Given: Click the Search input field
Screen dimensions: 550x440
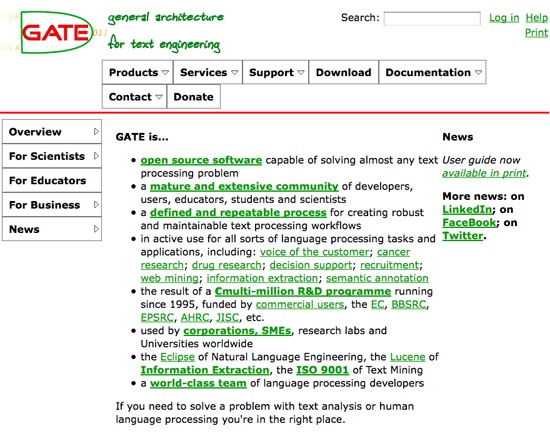Looking at the screenshot, I should (432, 19).
